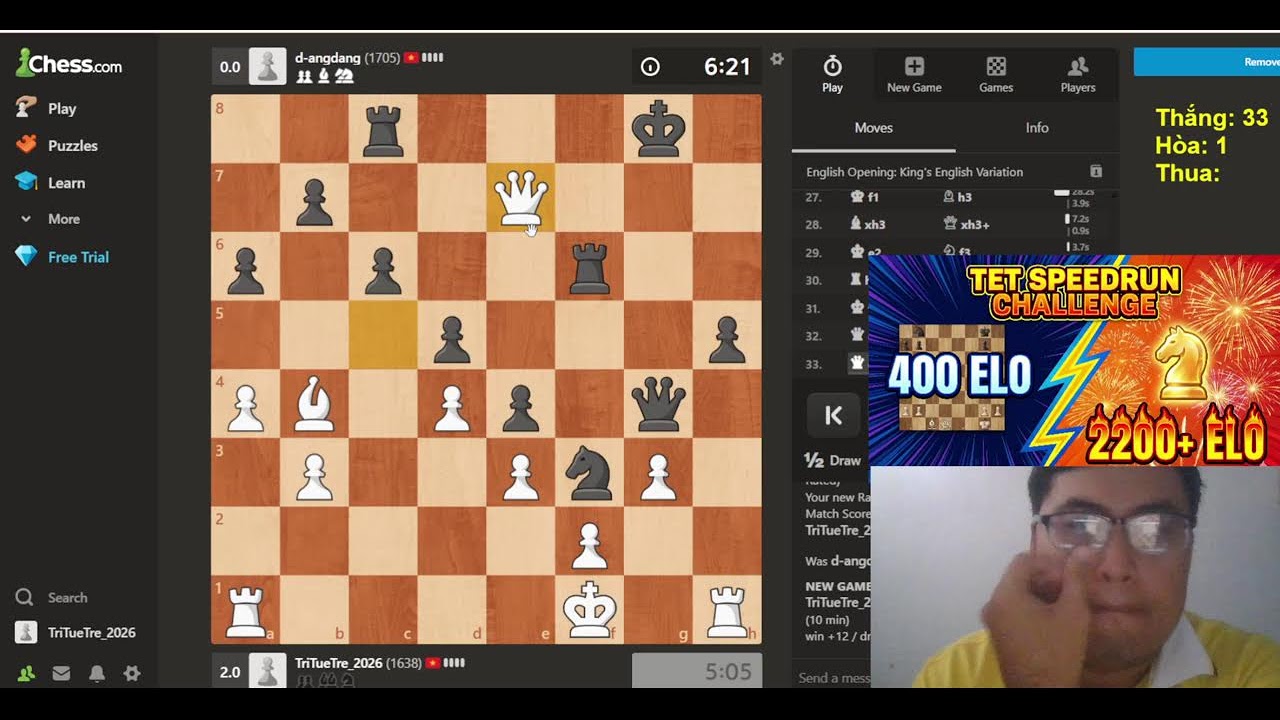Open the opening explorer book icon
Image resolution: width=1280 pixels, height=720 pixels.
pyautogui.click(x=1096, y=172)
